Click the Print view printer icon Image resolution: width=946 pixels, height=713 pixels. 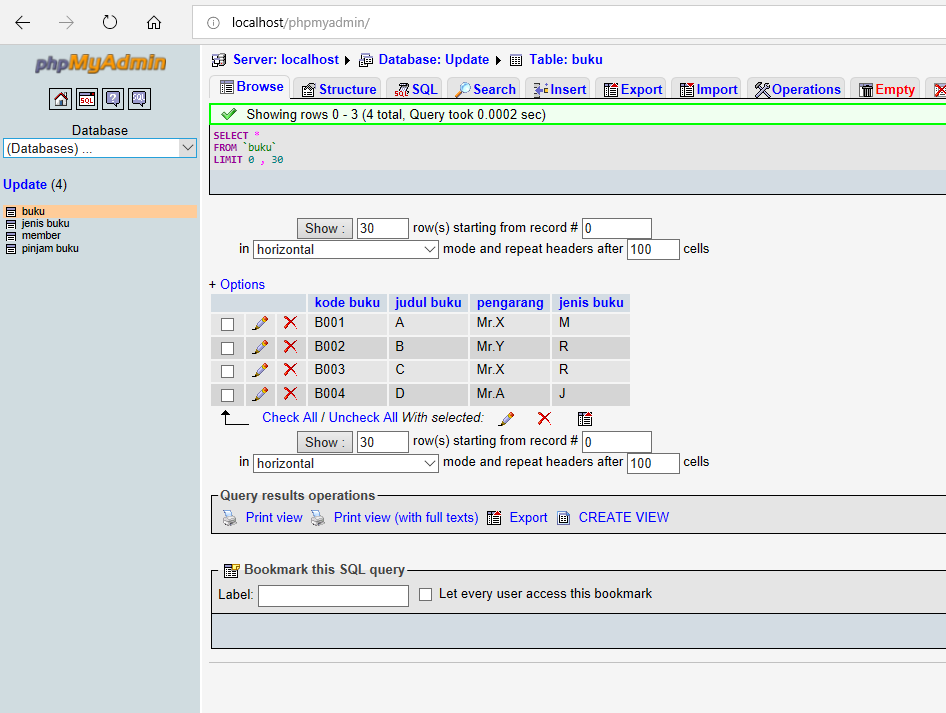[x=229, y=517]
